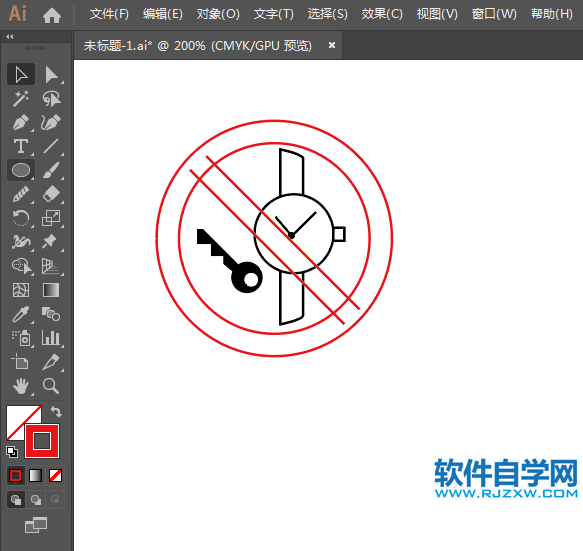
Task: Select the Symbol Sprayer tool
Action: (x=21, y=338)
